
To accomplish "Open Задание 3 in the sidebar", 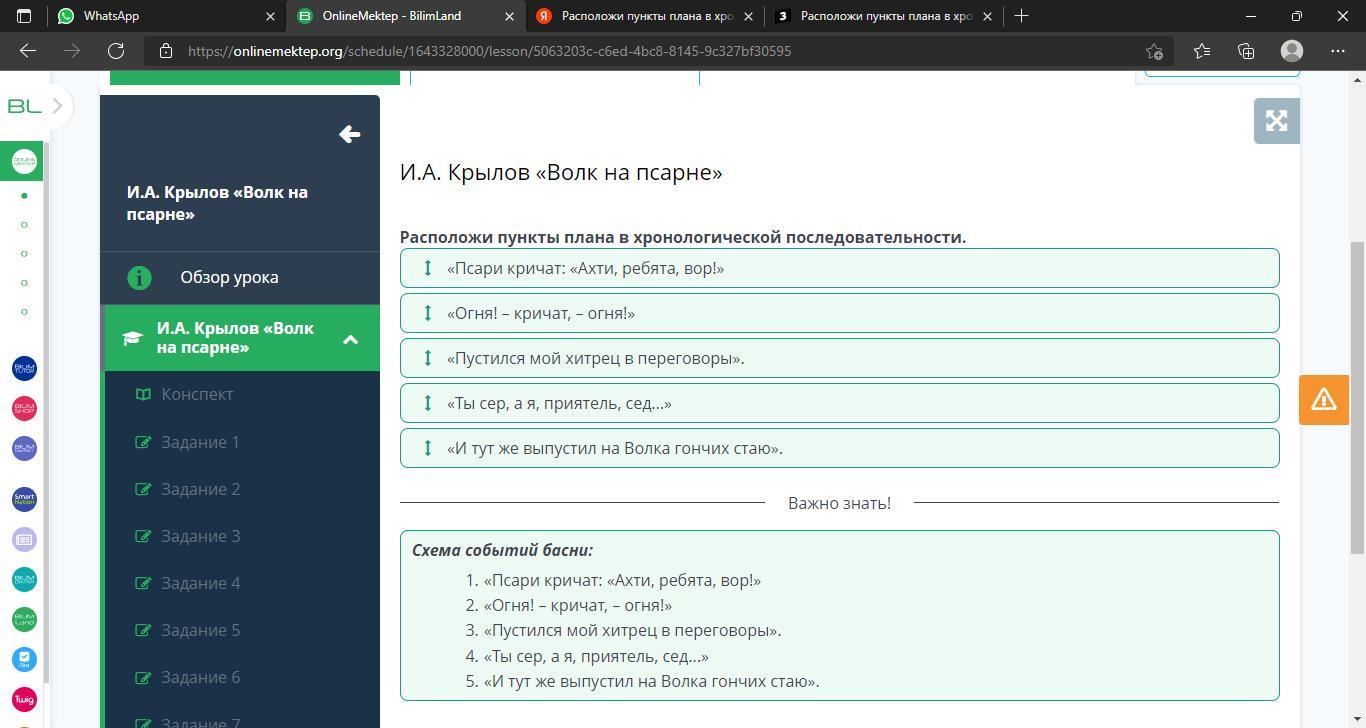I will (200, 536).
